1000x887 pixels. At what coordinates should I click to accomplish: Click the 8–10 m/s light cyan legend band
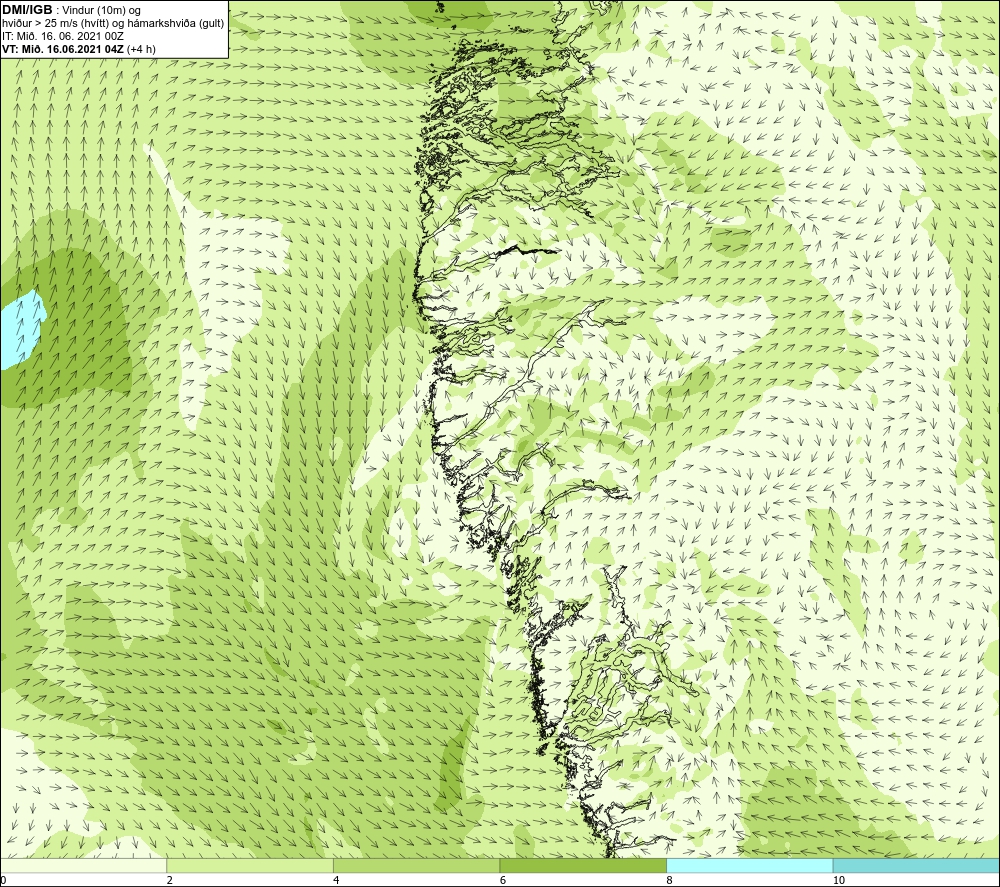click(x=749, y=866)
